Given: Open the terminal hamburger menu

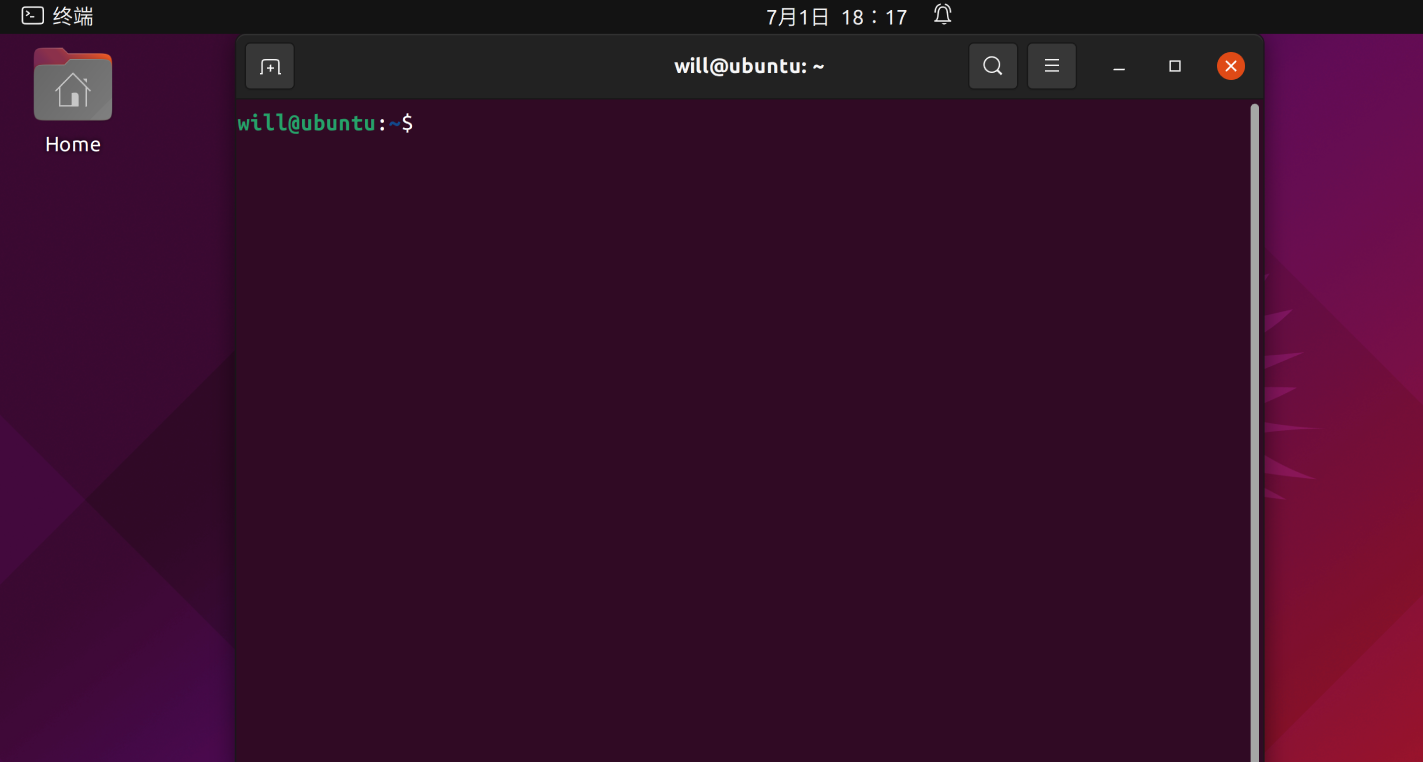Looking at the screenshot, I should tap(1052, 66).
